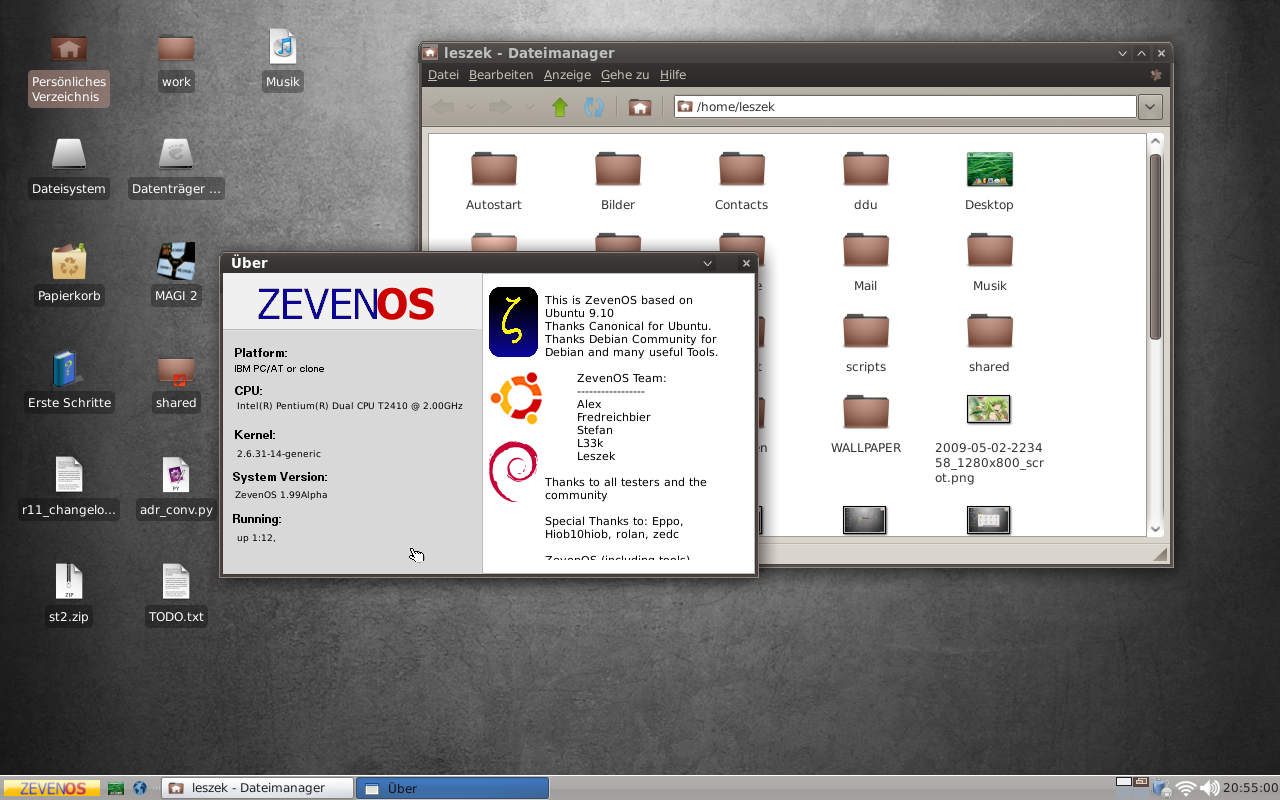Open the volume speaker tray icon
The image size is (1280, 800).
[1209, 788]
